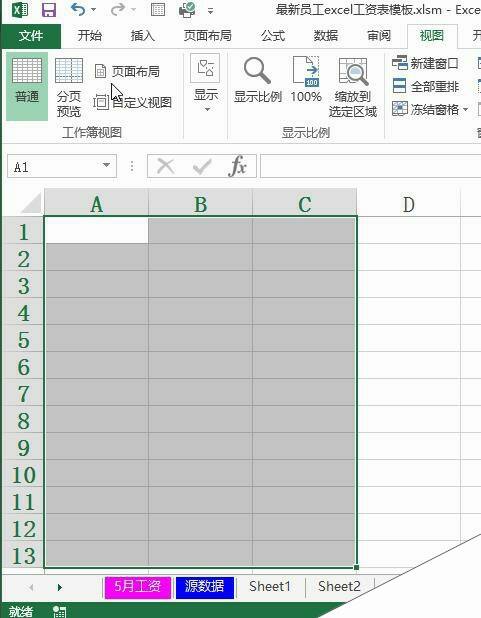Open the 页面布局 ribbon tab
Screen dimensions: 481x618
click(207, 36)
